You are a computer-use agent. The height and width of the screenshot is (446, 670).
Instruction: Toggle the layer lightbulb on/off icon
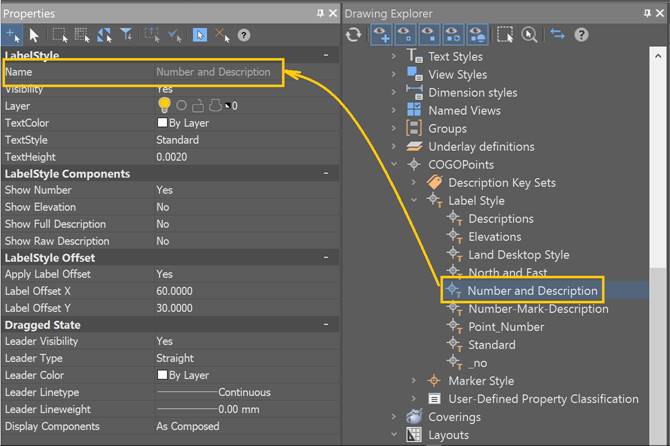tap(164, 105)
